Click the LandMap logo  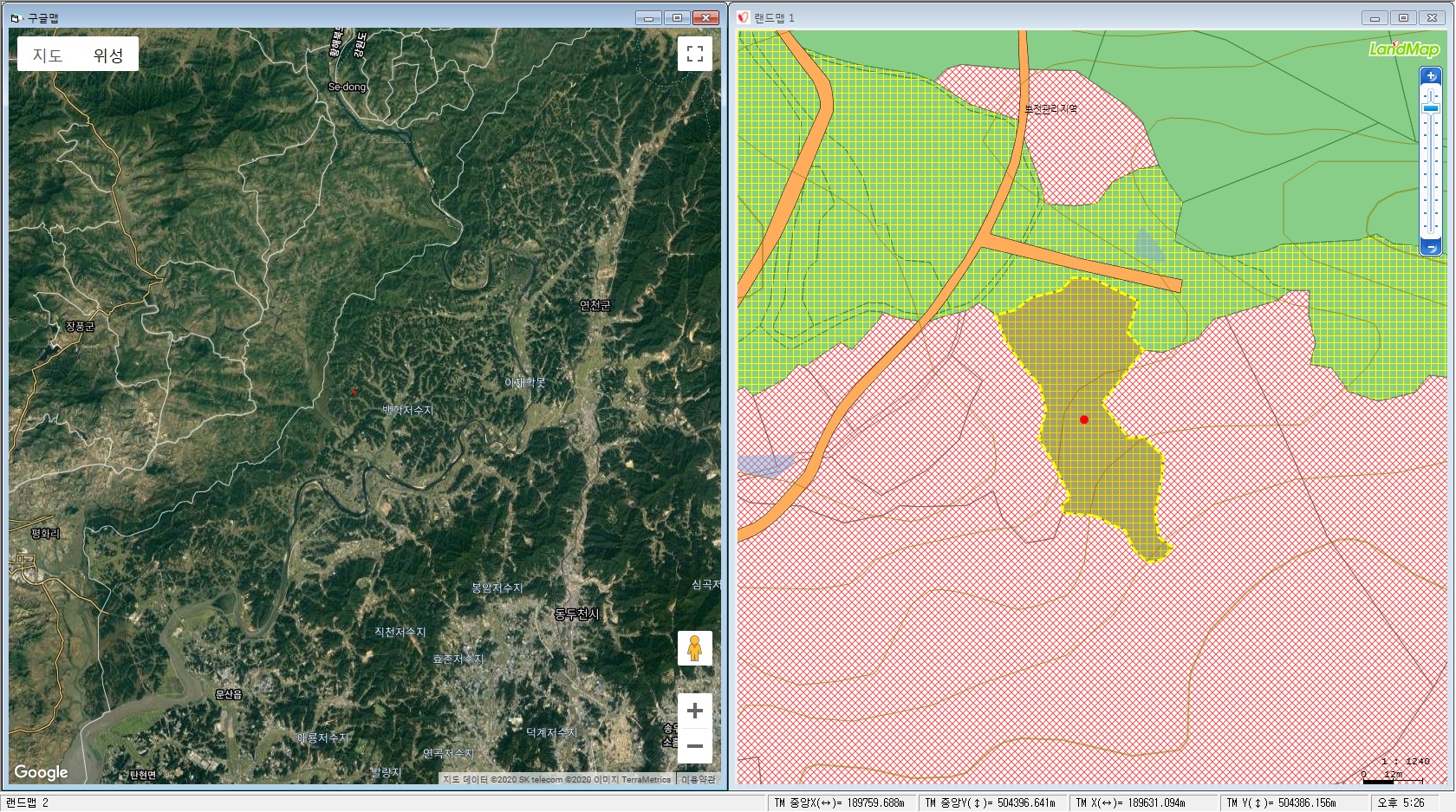point(1404,49)
